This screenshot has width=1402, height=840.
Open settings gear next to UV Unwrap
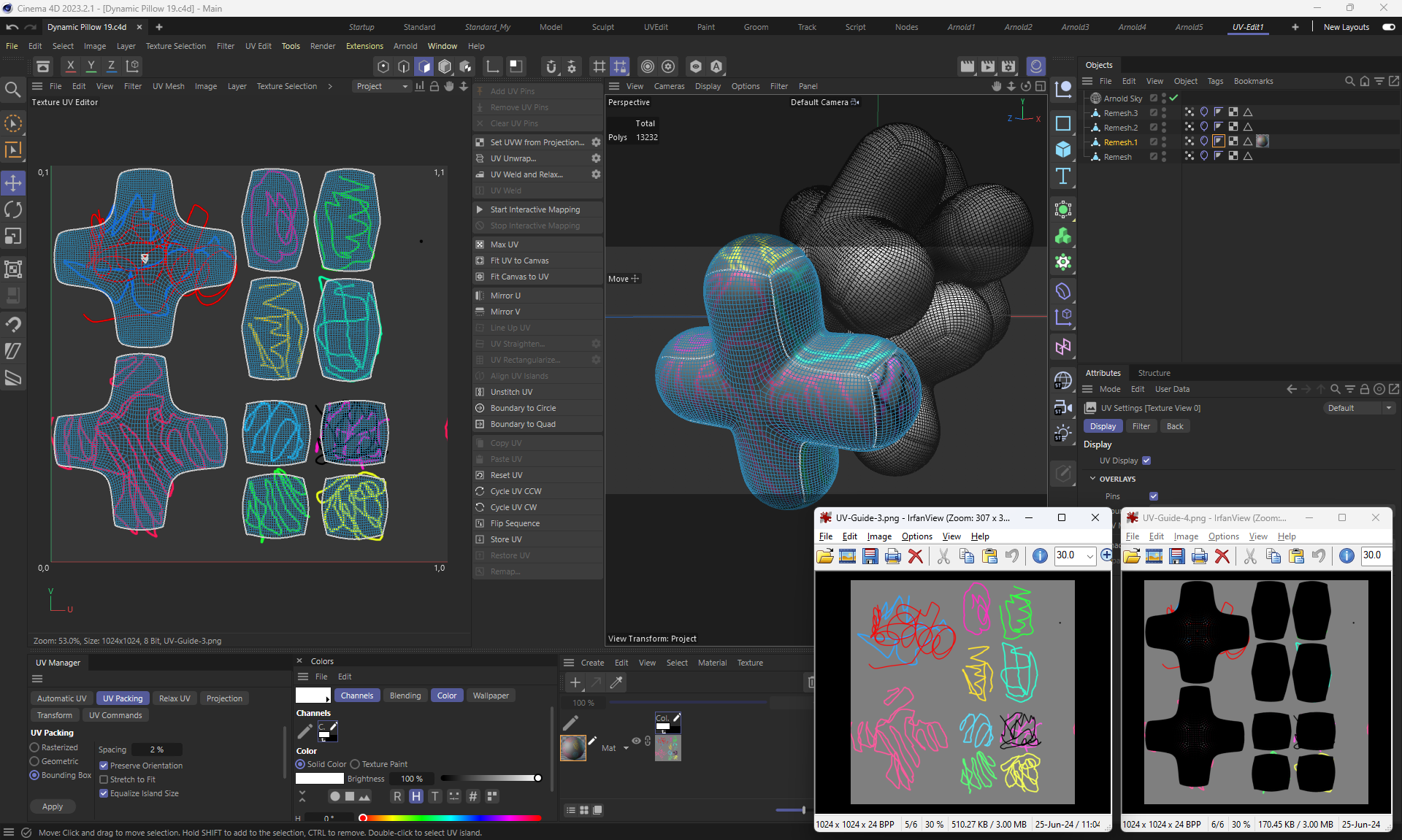click(x=596, y=158)
